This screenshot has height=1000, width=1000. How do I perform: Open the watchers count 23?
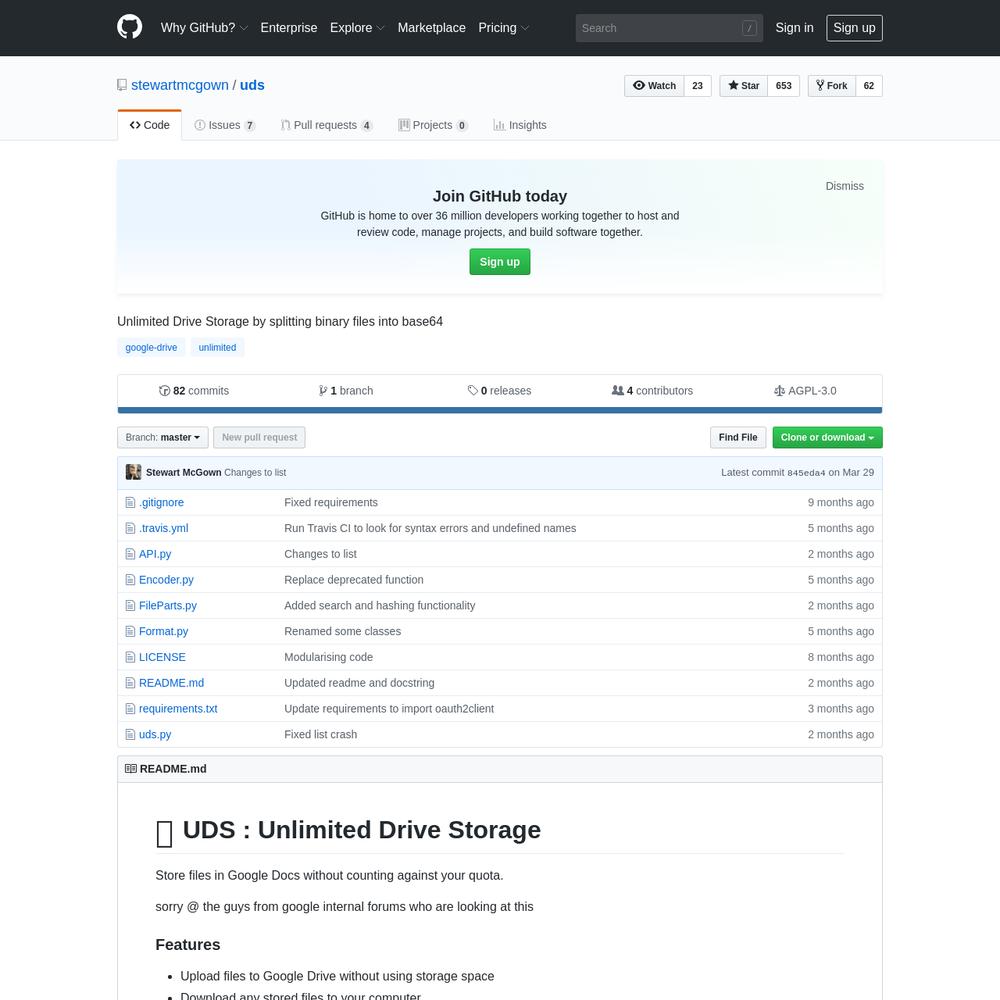698,85
